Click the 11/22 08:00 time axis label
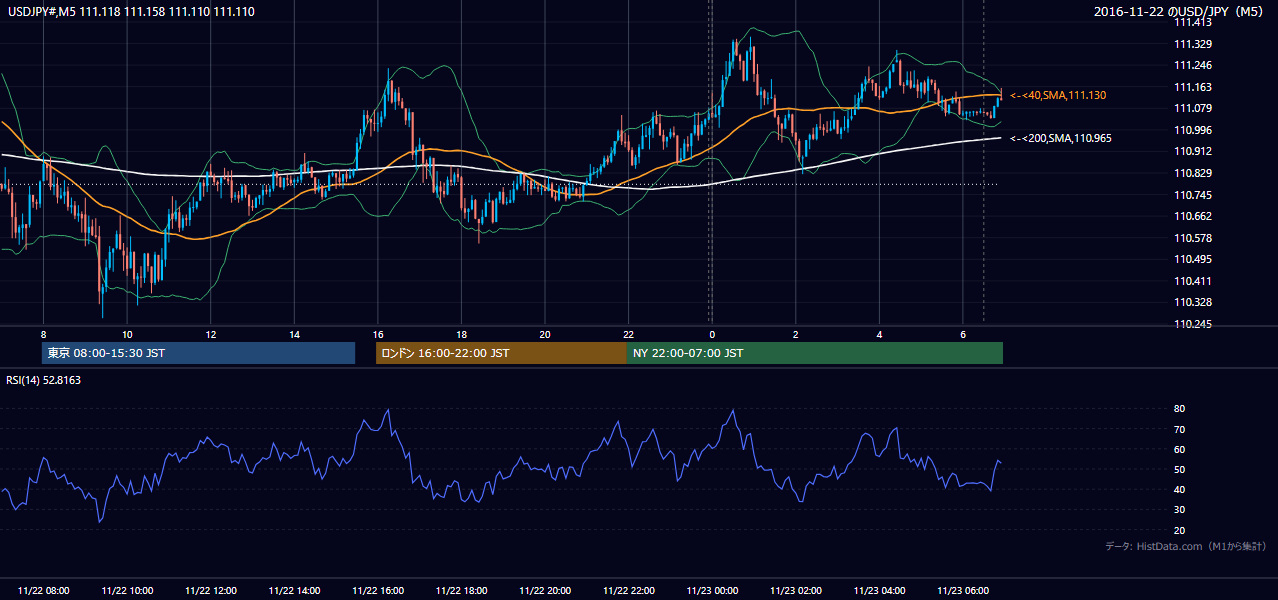Image resolution: width=1278 pixels, height=600 pixels. (44, 591)
